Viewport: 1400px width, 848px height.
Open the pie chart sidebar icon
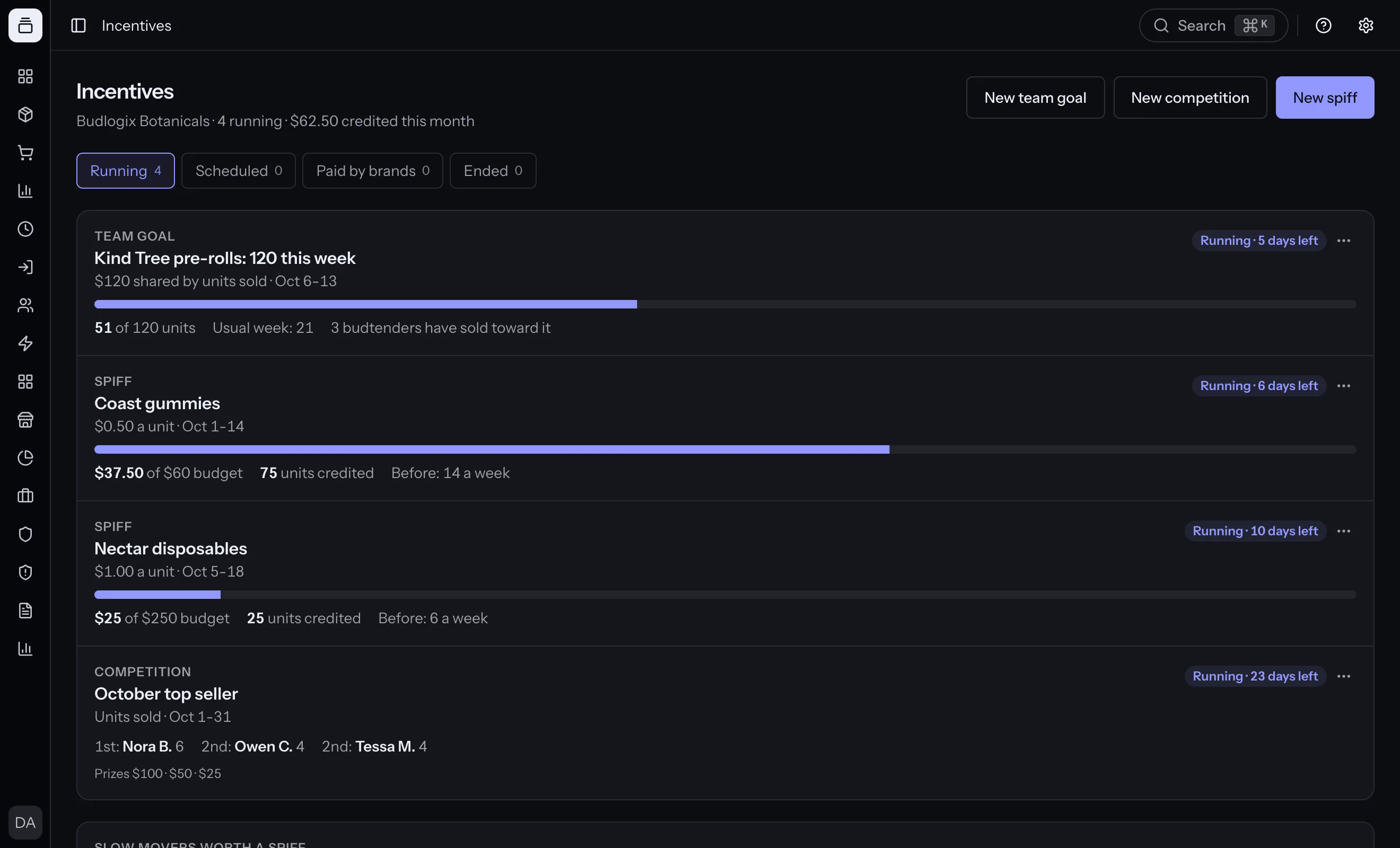[25, 458]
